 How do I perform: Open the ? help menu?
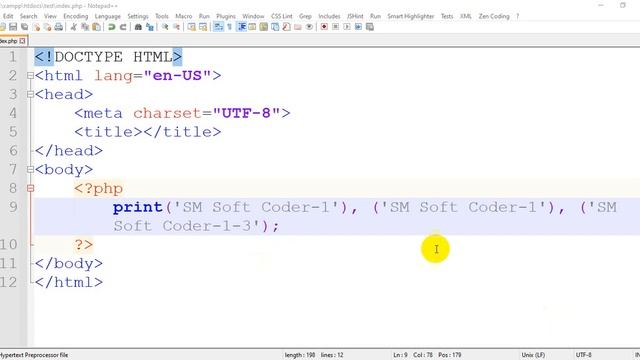click(x=518, y=16)
